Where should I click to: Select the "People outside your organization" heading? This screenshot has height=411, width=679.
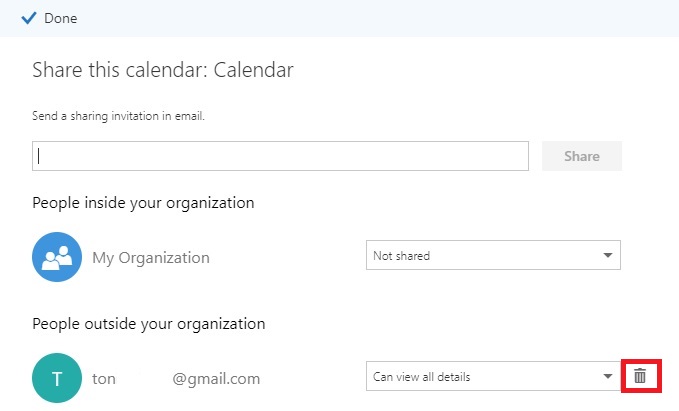[148, 324]
